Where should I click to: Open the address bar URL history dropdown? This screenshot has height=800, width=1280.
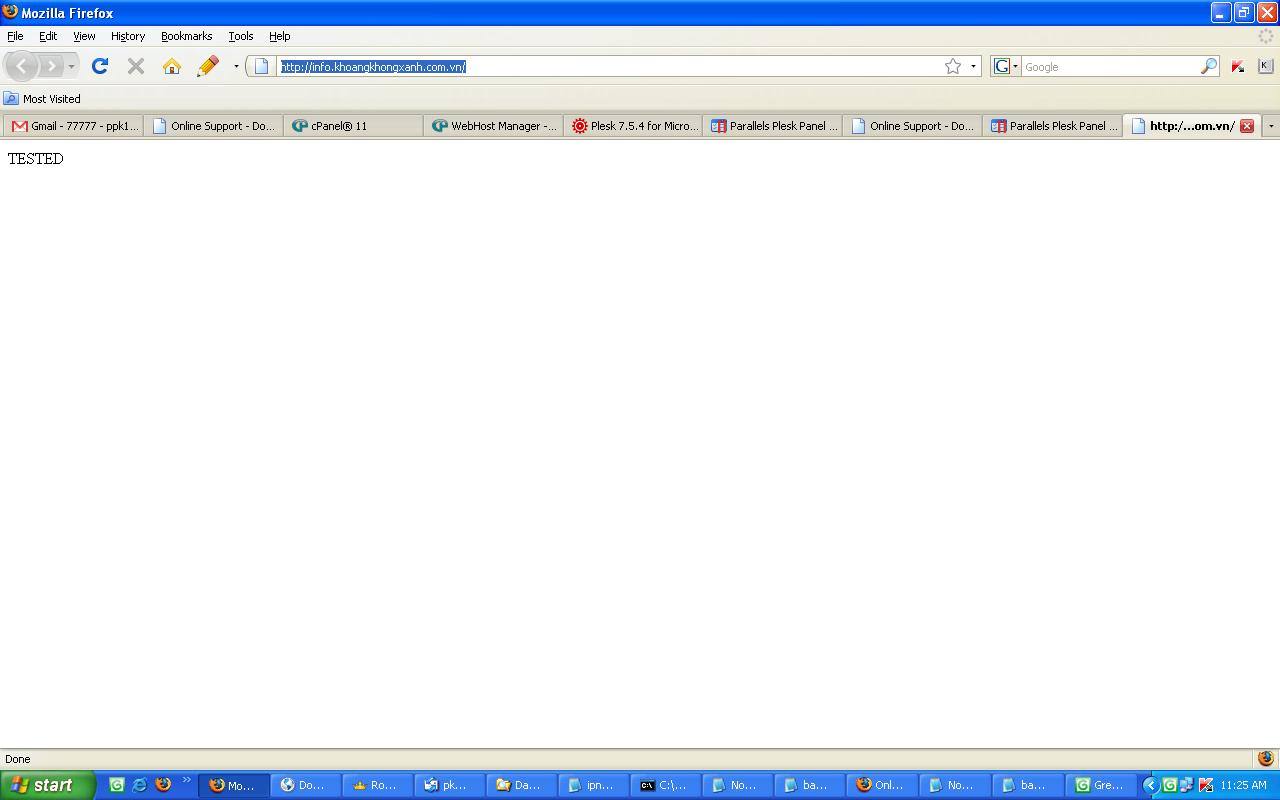[x=973, y=66]
